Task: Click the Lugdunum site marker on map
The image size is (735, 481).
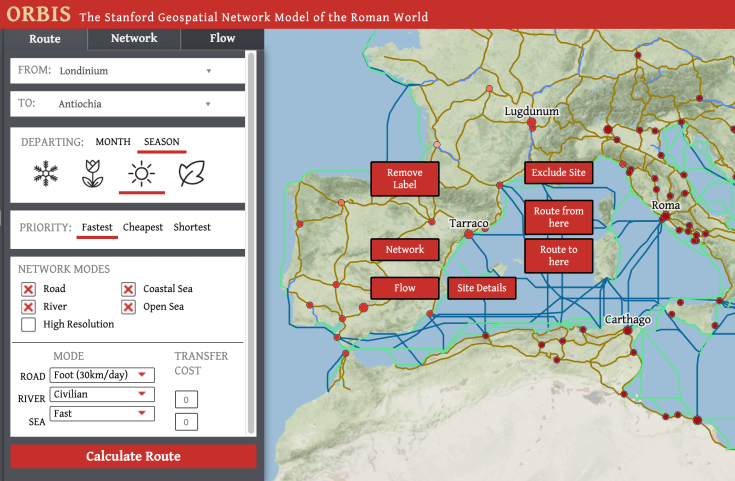Action: [x=532, y=123]
